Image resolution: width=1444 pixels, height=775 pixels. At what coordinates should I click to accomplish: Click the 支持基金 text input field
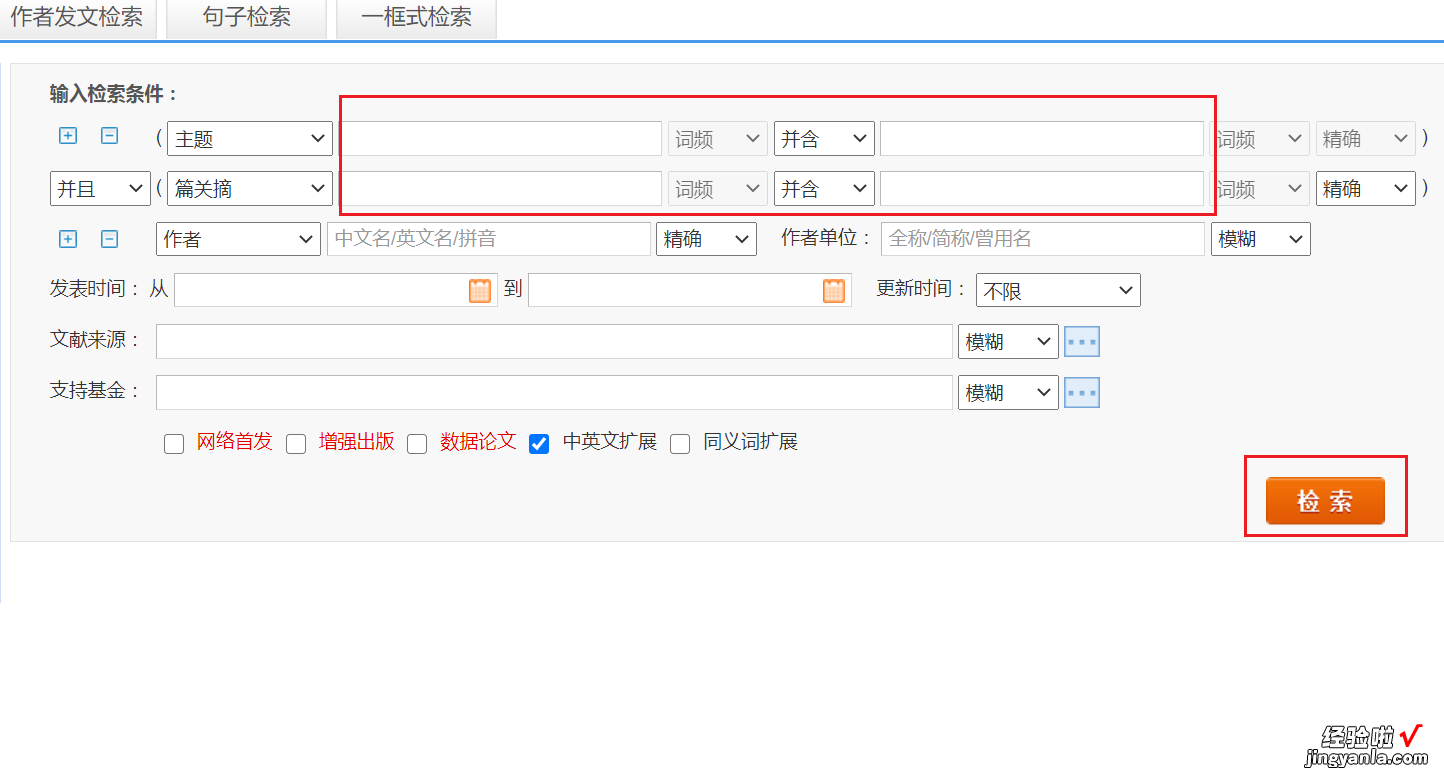554,392
